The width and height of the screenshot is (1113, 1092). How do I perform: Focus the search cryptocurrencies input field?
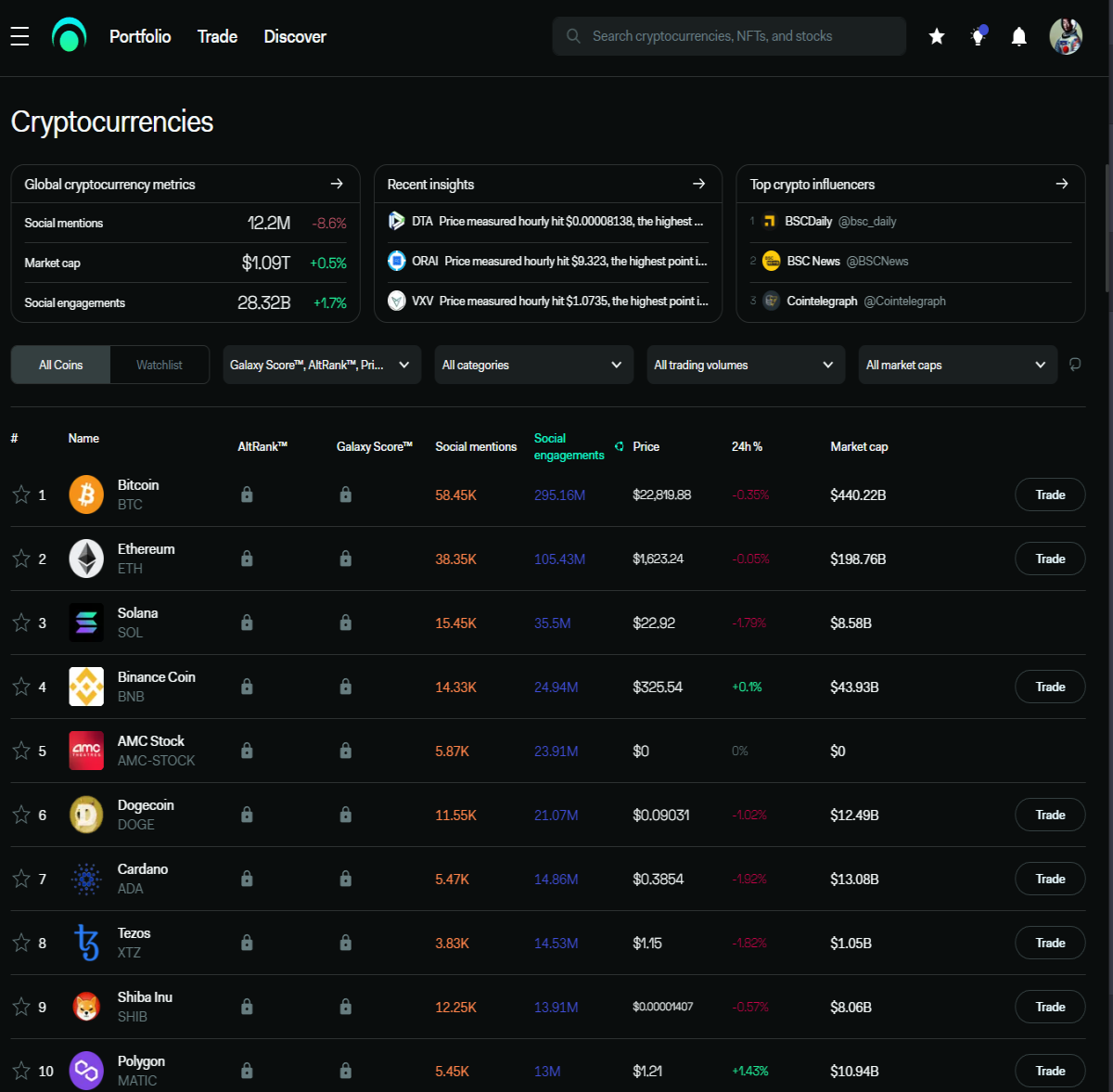click(x=729, y=36)
